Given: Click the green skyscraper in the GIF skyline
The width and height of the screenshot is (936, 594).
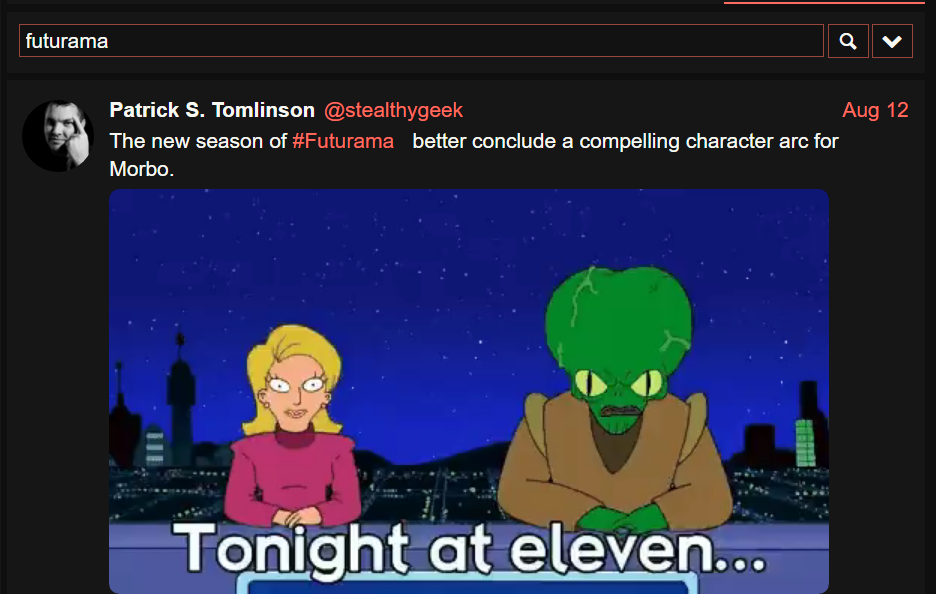Looking at the screenshot, I should tap(805, 442).
